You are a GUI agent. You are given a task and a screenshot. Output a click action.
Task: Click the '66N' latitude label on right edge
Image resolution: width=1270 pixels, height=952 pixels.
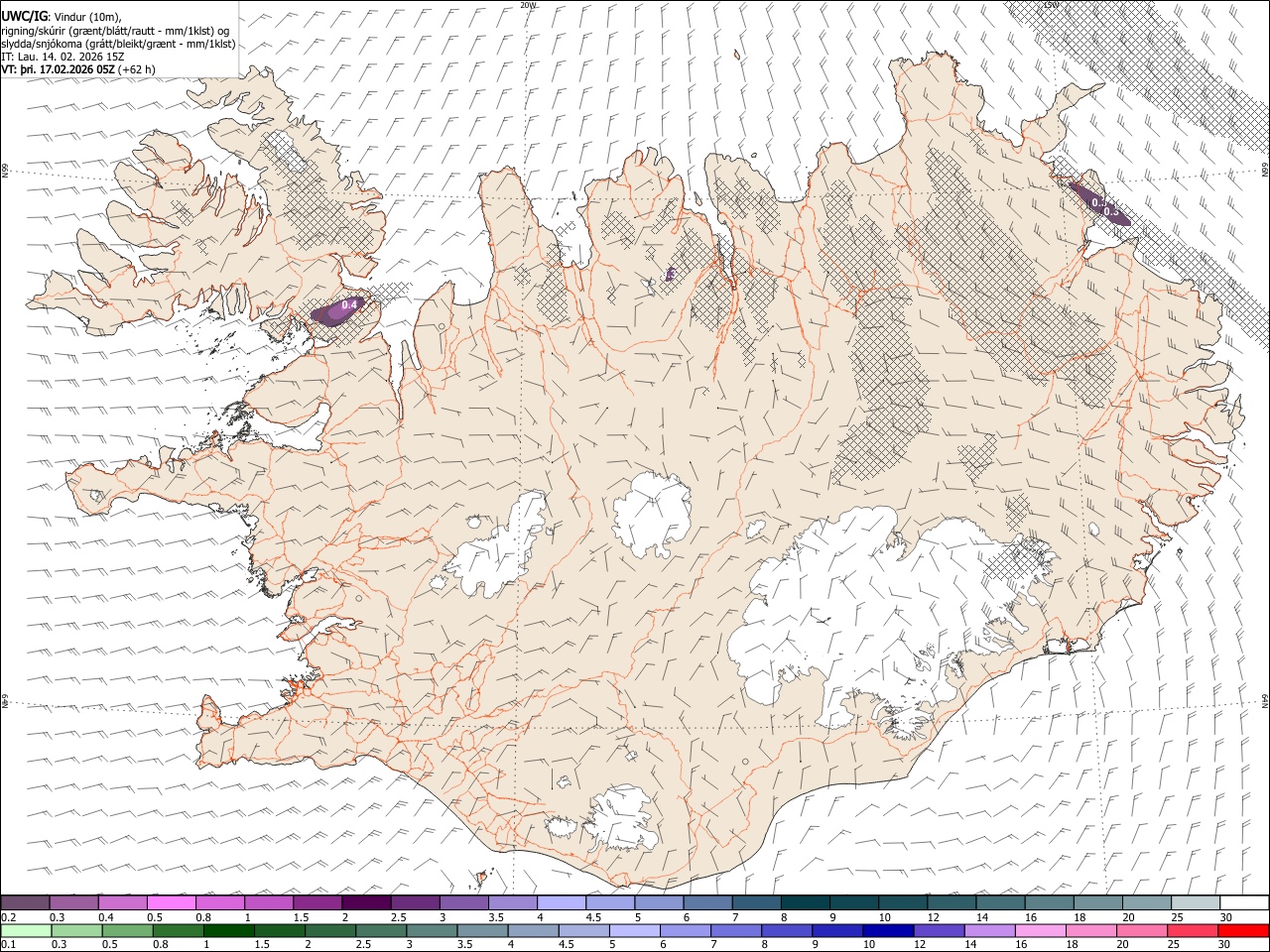[1265, 171]
